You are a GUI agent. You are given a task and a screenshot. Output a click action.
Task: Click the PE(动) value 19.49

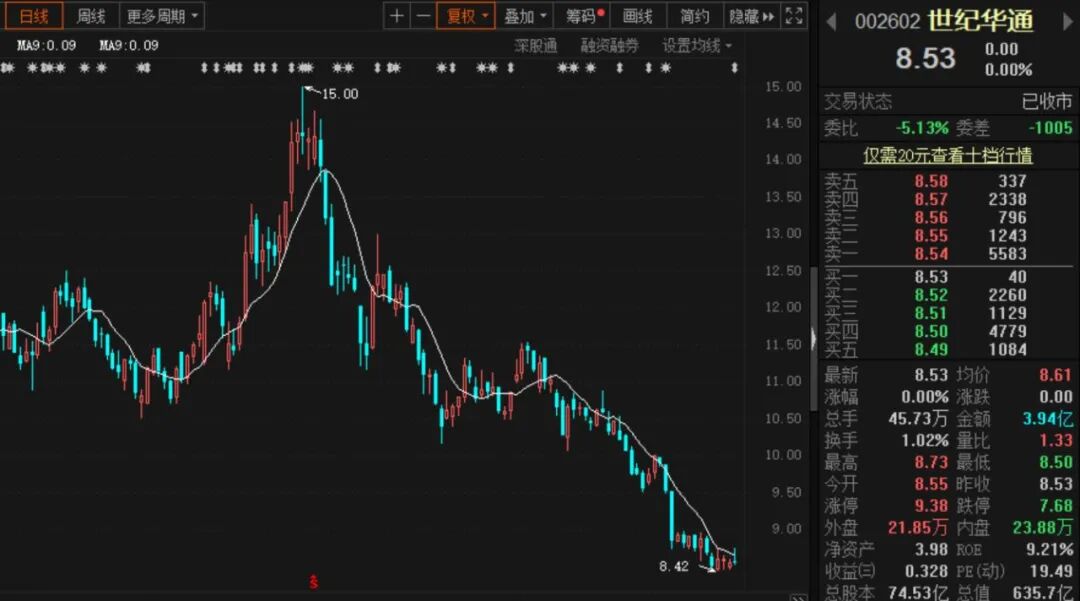1051,571
